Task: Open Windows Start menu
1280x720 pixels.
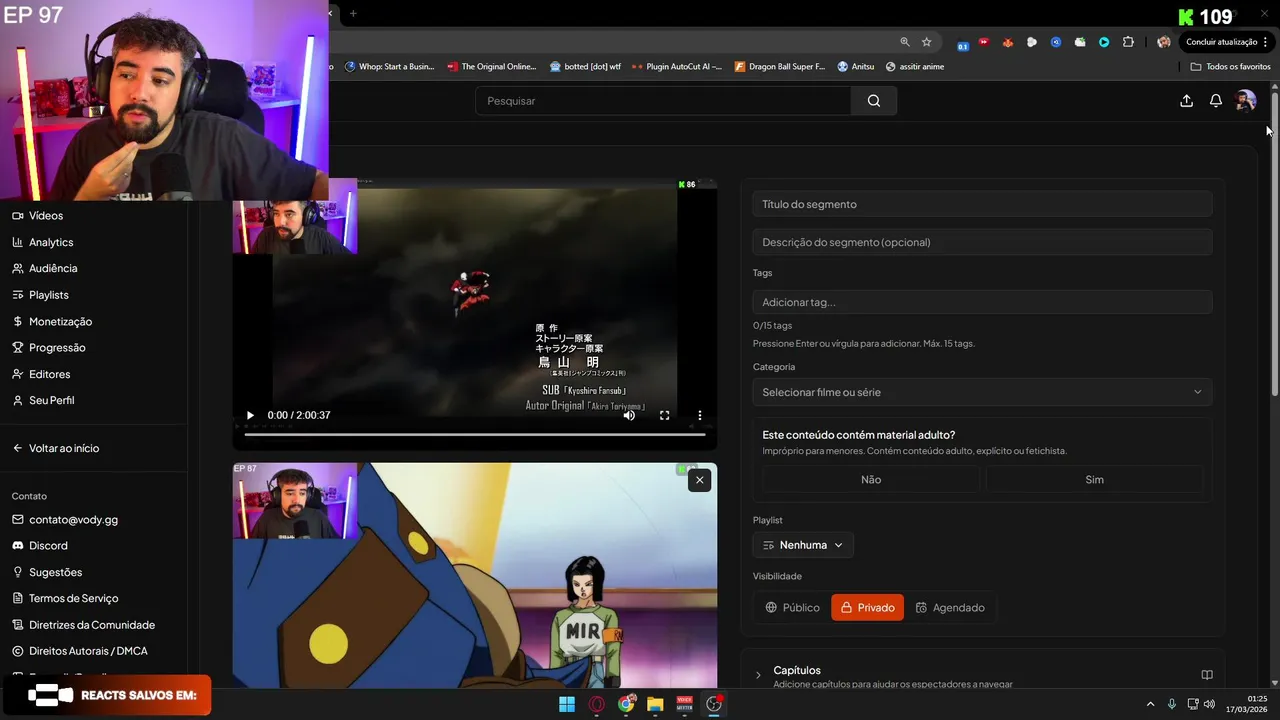Action: pyautogui.click(x=567, y=704)
